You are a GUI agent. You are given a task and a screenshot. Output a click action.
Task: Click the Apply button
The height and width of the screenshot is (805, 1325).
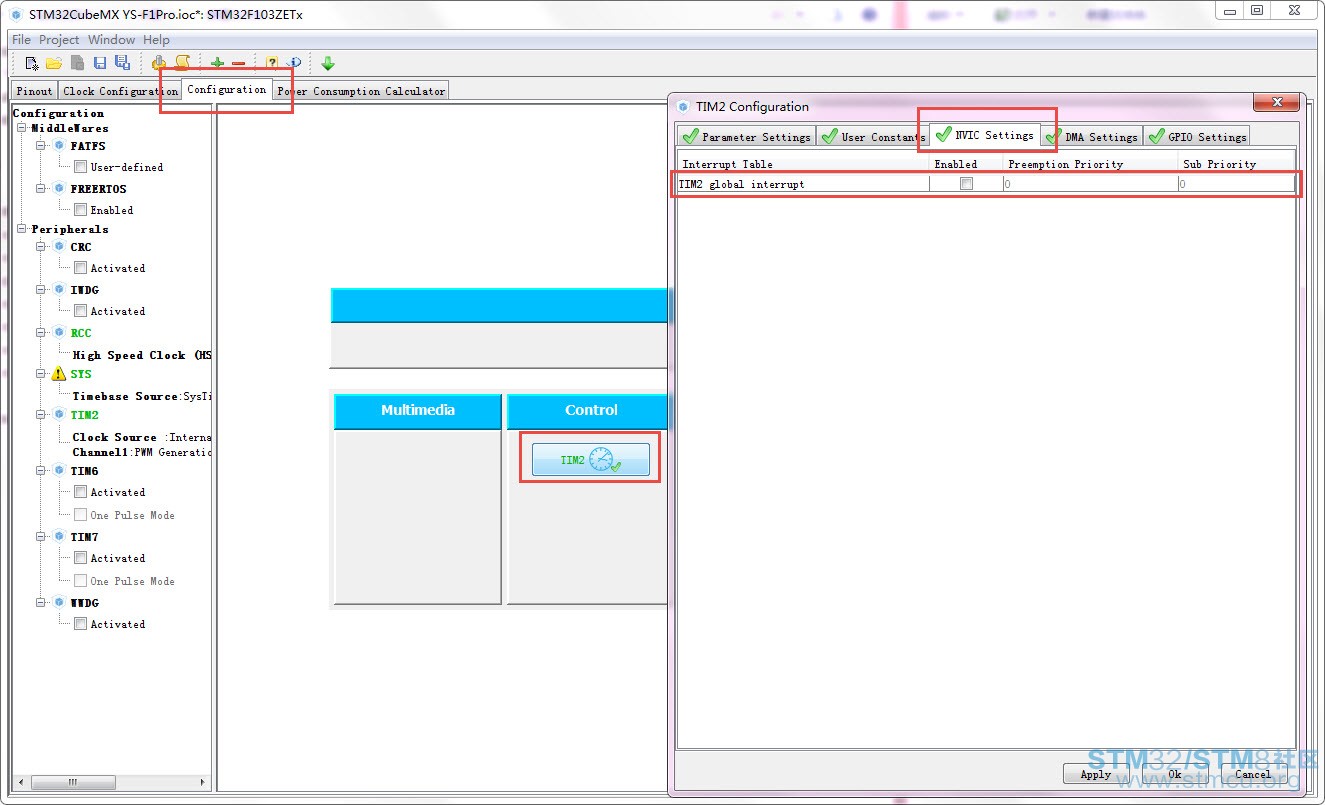[1096, 774]
